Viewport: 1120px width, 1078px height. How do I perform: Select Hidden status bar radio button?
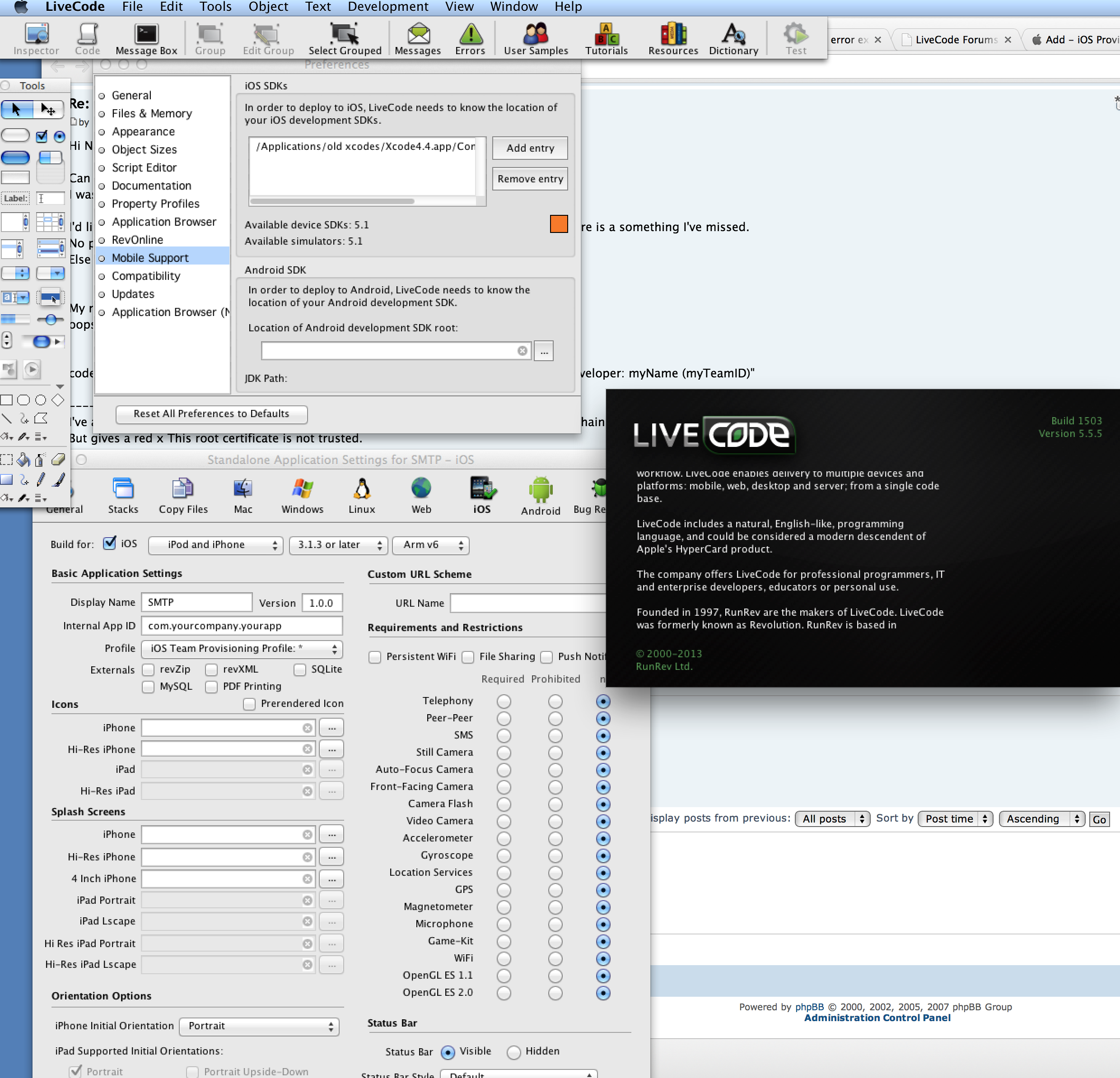click(514, 1052)
